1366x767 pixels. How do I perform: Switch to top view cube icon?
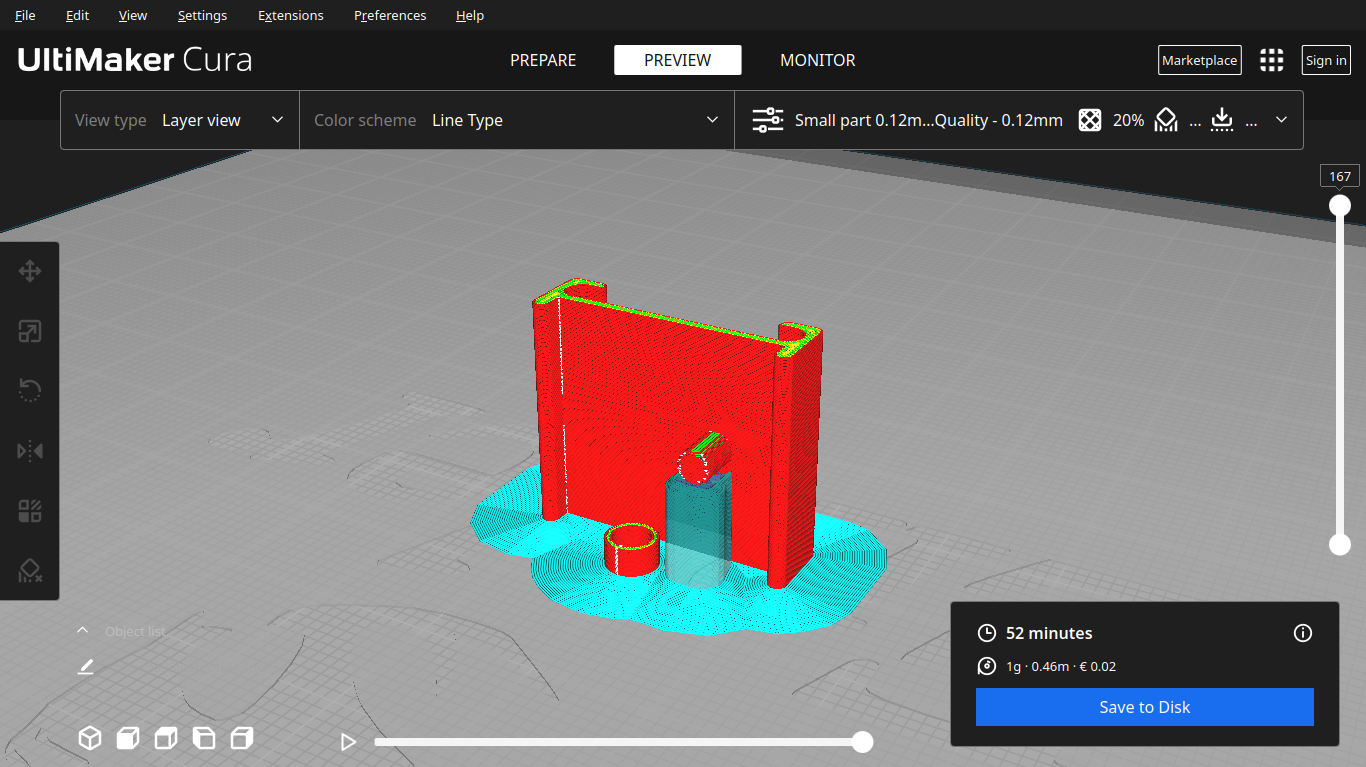(166, 739)
